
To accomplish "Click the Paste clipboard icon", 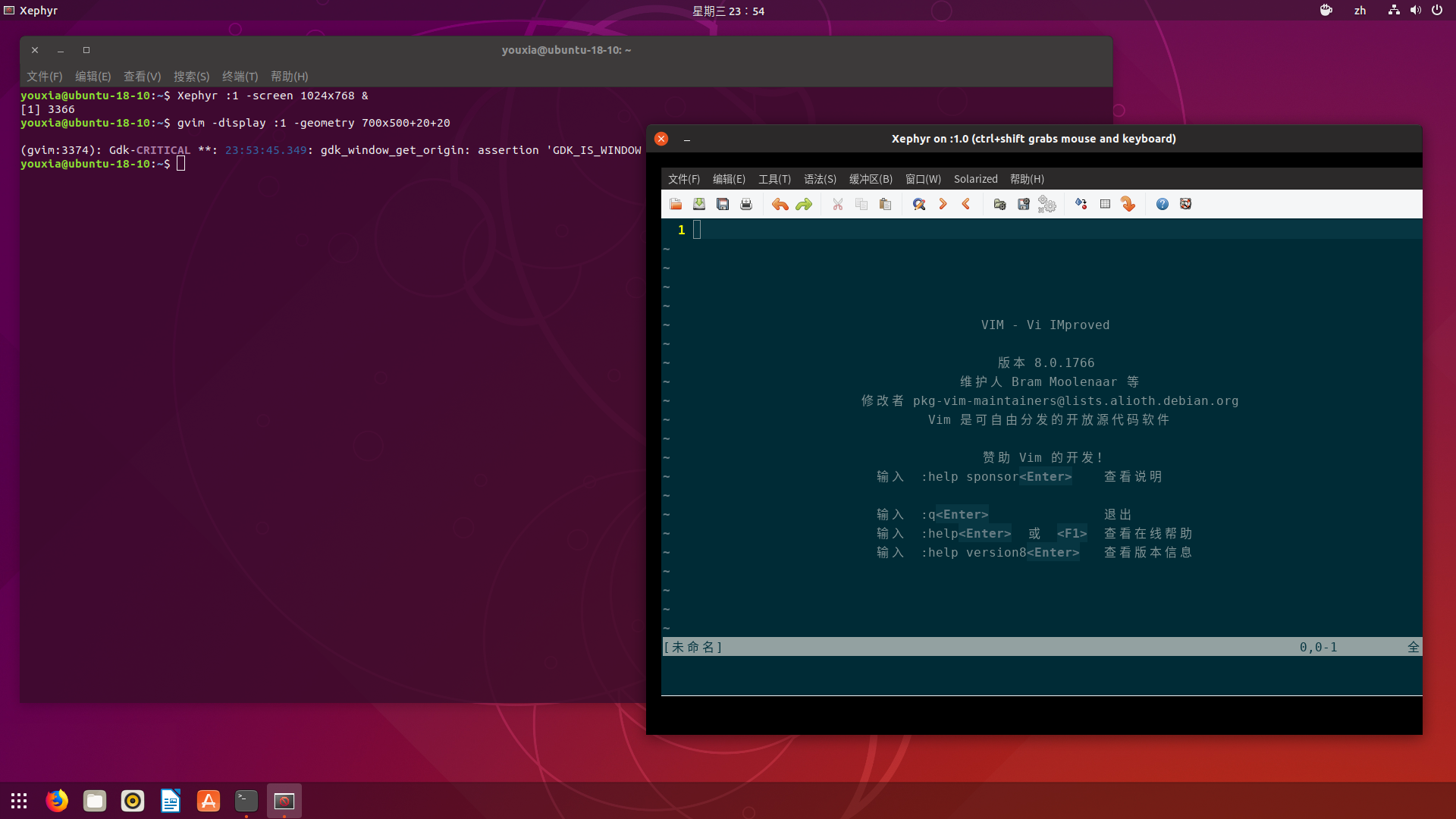I will [885, 204].
